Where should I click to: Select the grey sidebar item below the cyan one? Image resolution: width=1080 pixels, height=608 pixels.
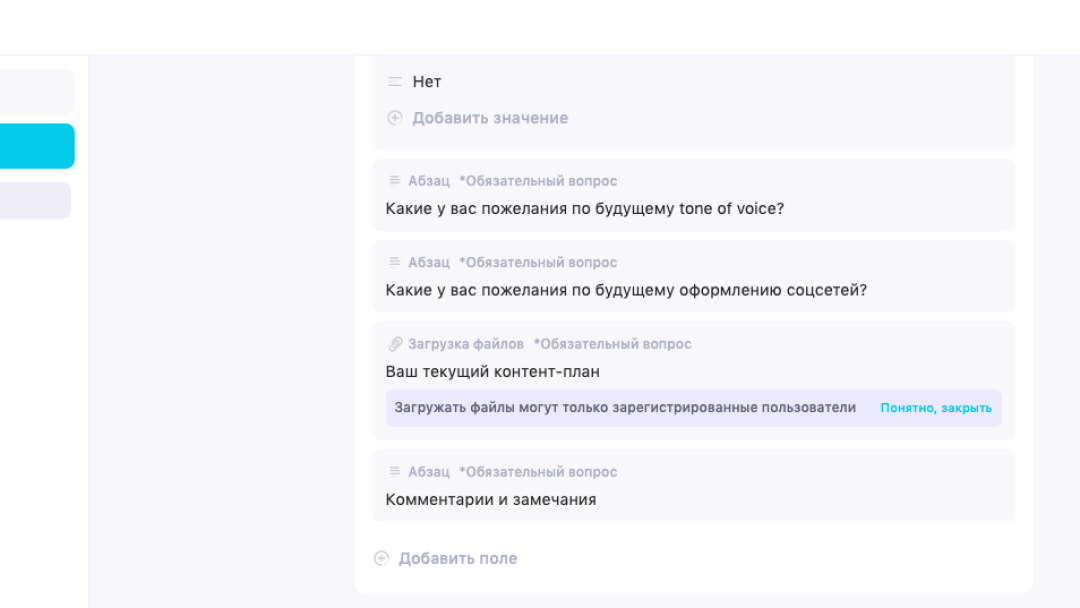coord(35,200)
